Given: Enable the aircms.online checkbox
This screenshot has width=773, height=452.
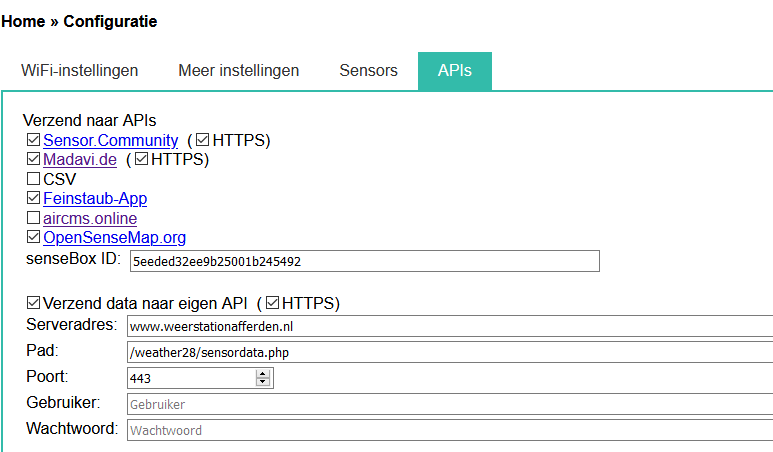Looking at the screenshot, I should coord(34,218).
